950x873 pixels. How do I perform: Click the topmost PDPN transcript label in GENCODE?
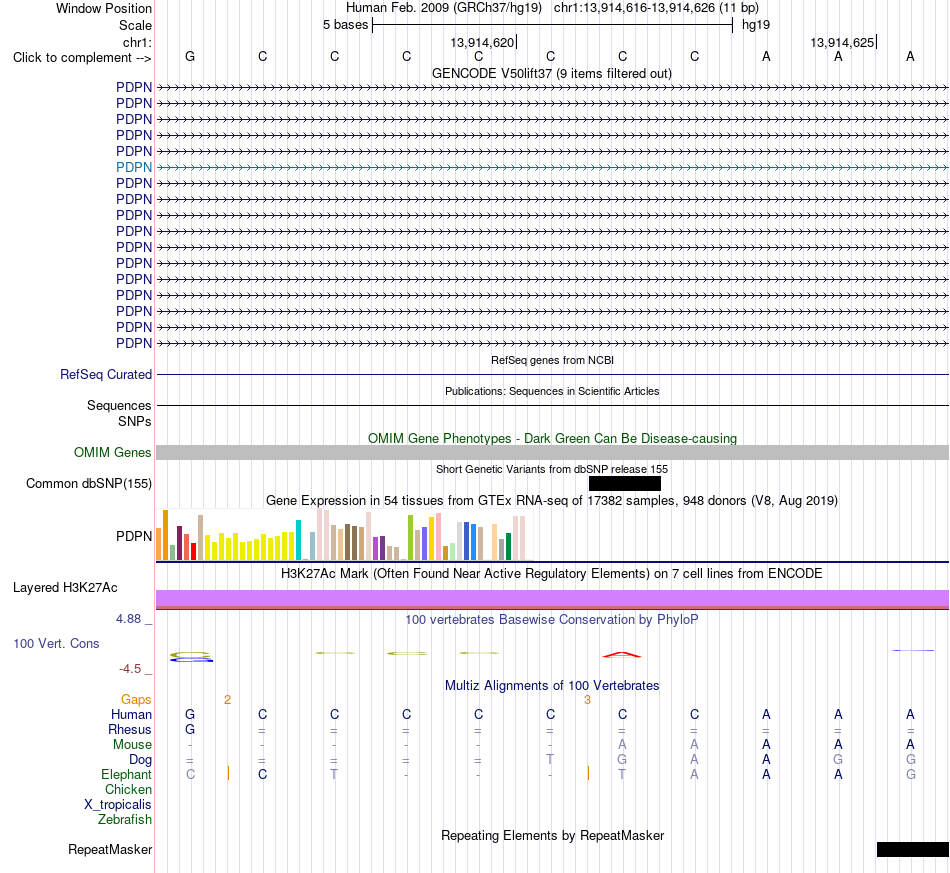134,87
